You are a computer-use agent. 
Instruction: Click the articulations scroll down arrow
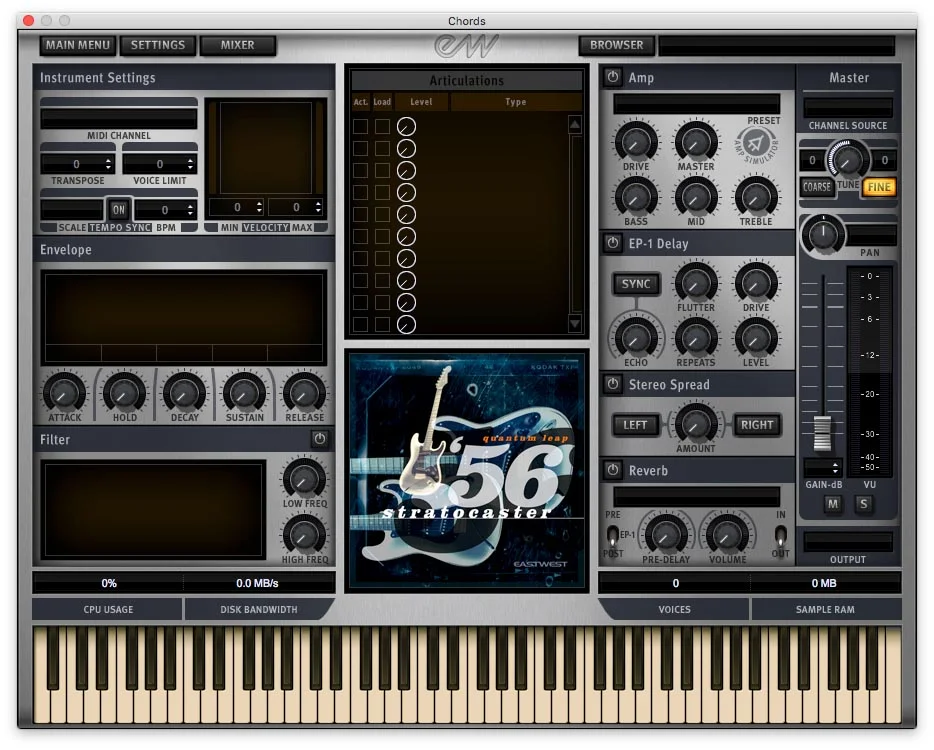coord(575,323)
